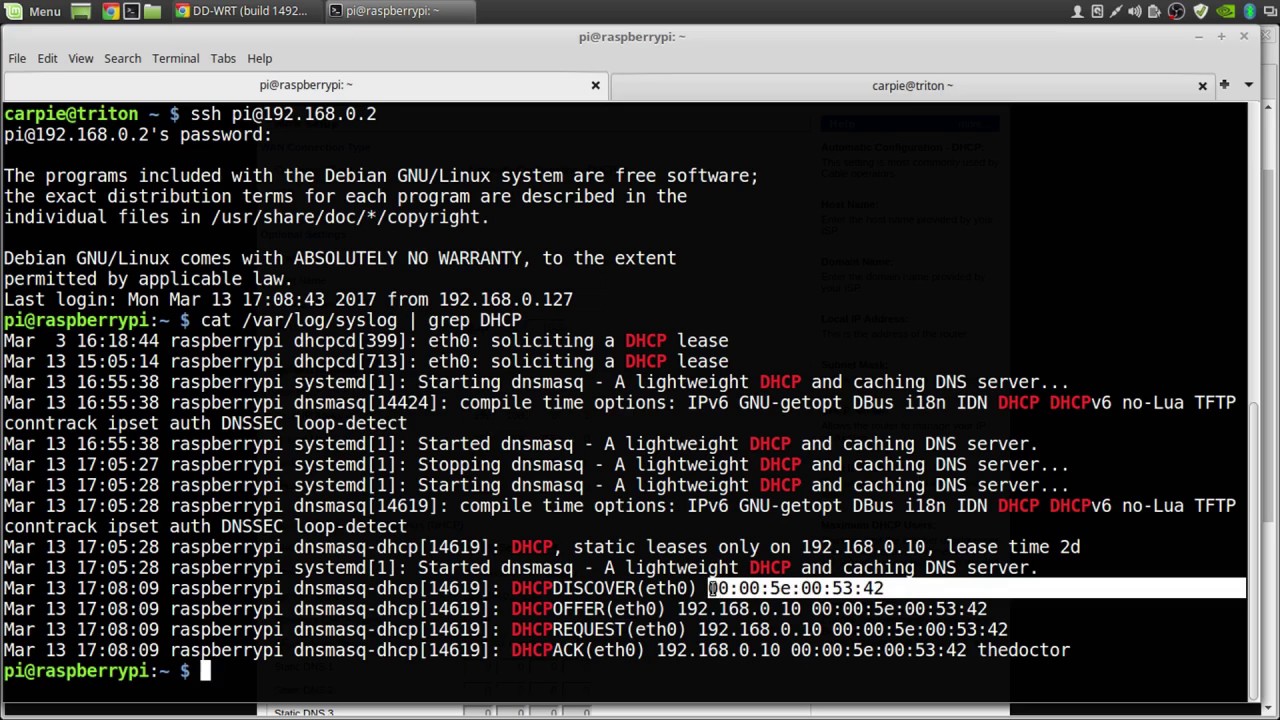Image resolution: width=1280 pixels, height=720 pixels.
Task: Click the 'cat /var/log/syslog | grep DHCP' command
Action: coord(361,320)
